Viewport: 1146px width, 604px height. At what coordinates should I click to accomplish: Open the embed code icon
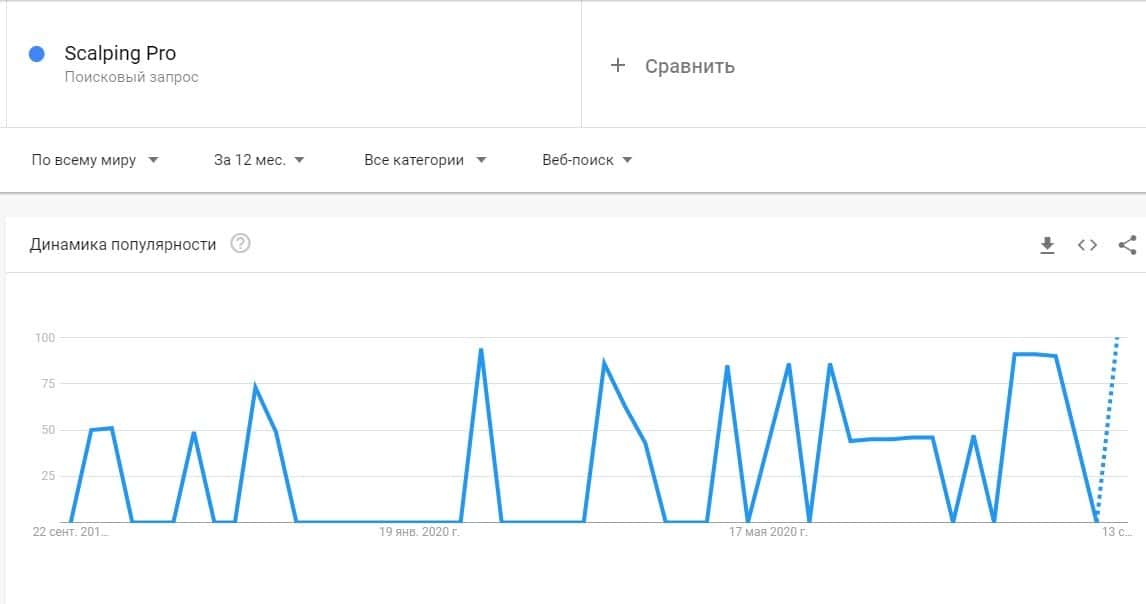(x=1087, y=245)
